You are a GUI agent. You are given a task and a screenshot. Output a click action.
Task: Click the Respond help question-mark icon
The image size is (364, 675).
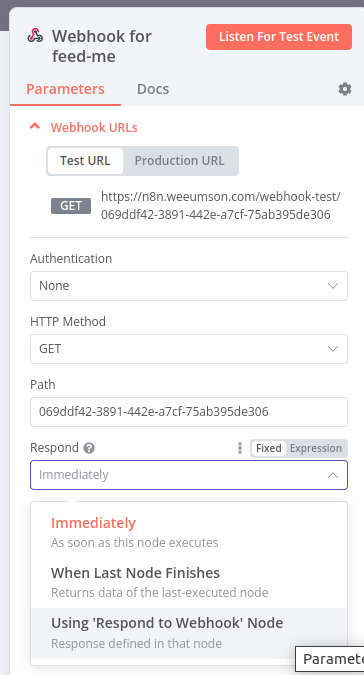(89, 448)
